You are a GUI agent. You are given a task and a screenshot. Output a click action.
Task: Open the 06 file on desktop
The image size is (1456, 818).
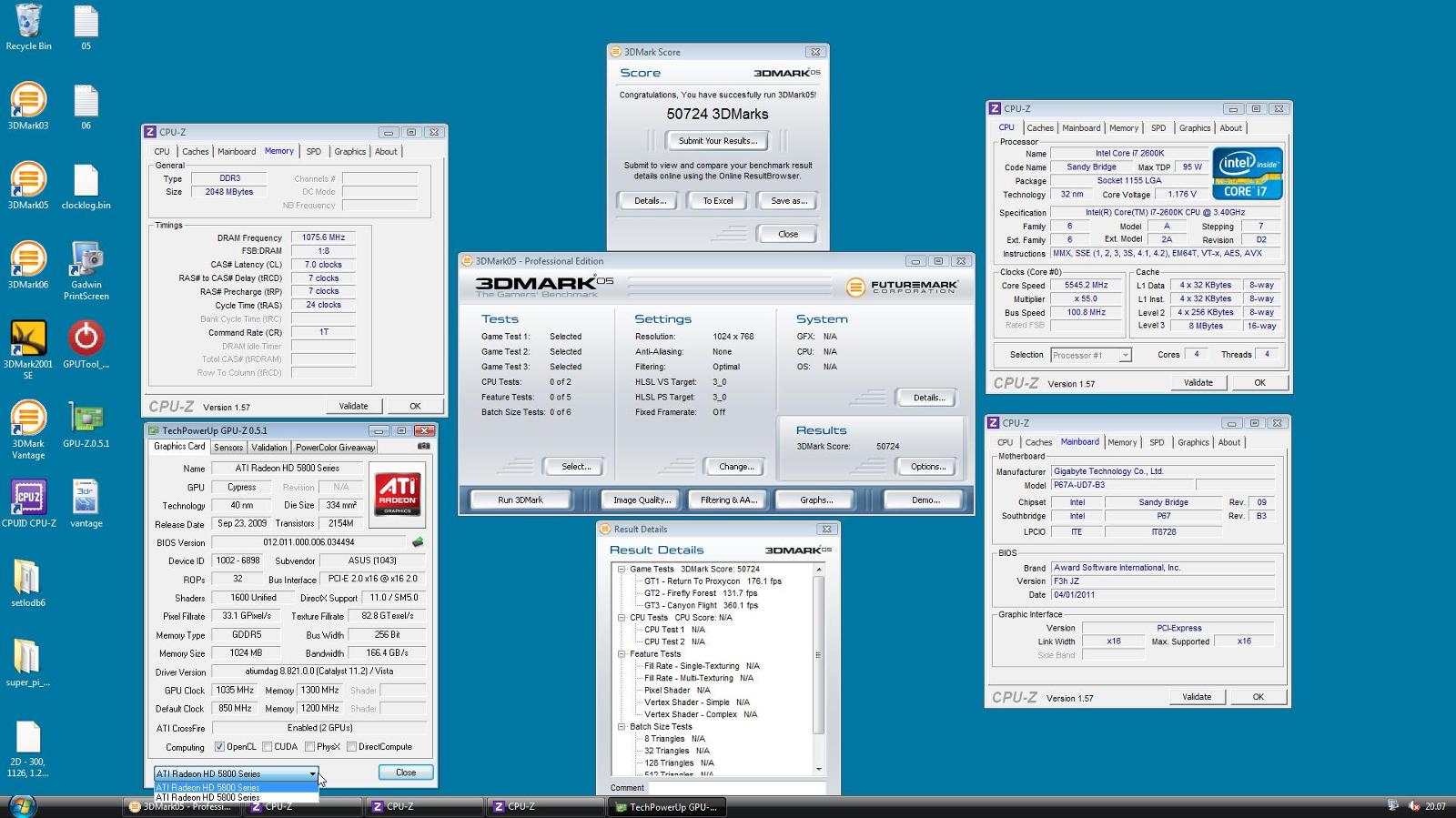tap(86, 106)
